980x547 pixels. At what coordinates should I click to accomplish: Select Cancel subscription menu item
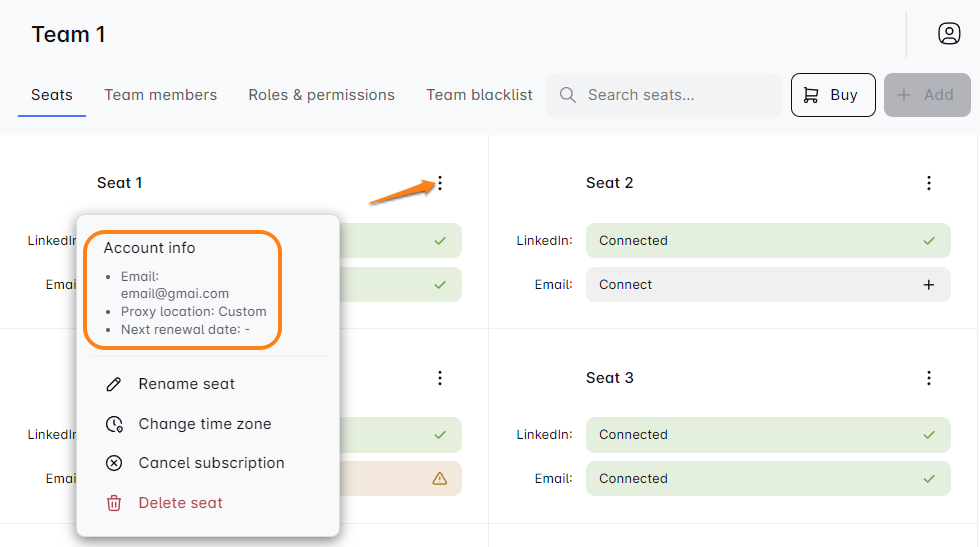click(x=211, y=463)
